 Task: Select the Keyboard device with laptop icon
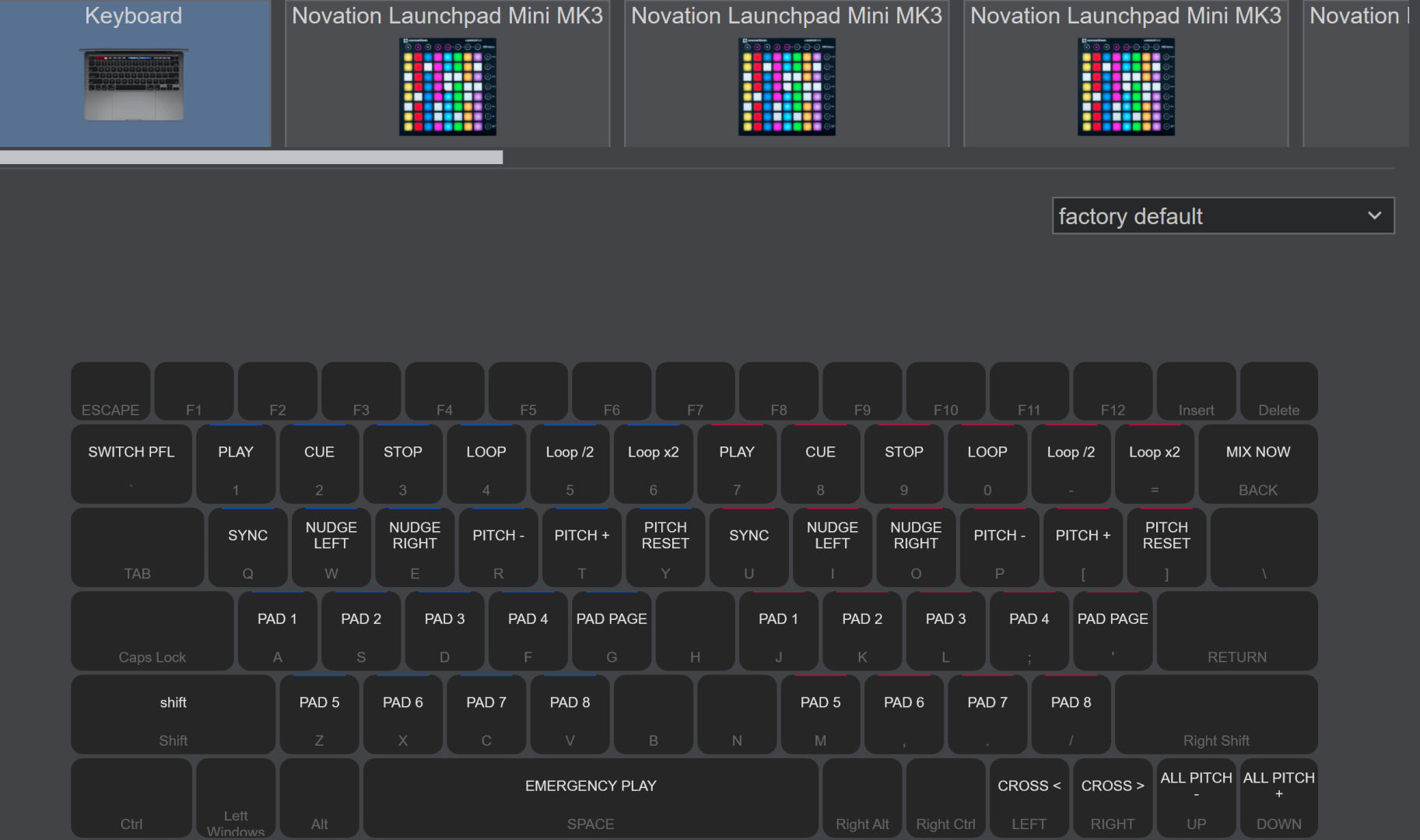[x=134, y=74]
